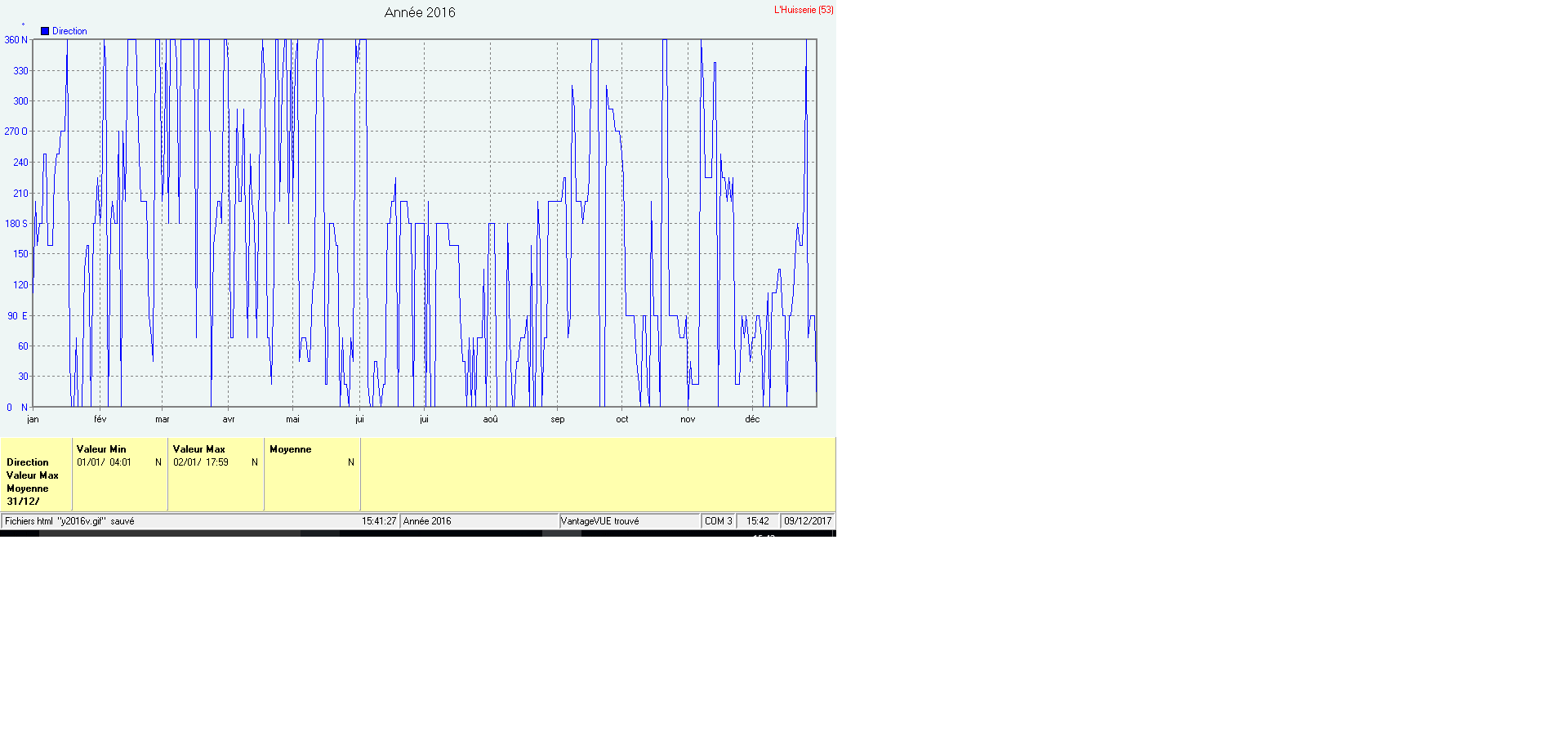Click the Année 2016 chart title
The height and width of the screenshot is (736, 1568).
pos(420,12)
